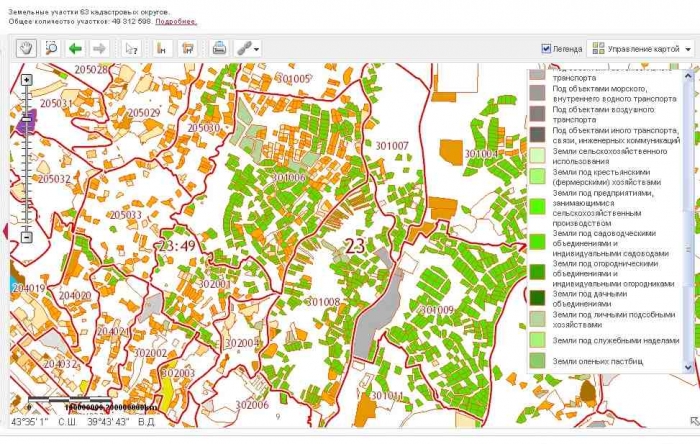Choose the area measurement tool
Image resolution: width=700 pixels, height=444 pixels.
pyautogui.click(x=186, y=48)
